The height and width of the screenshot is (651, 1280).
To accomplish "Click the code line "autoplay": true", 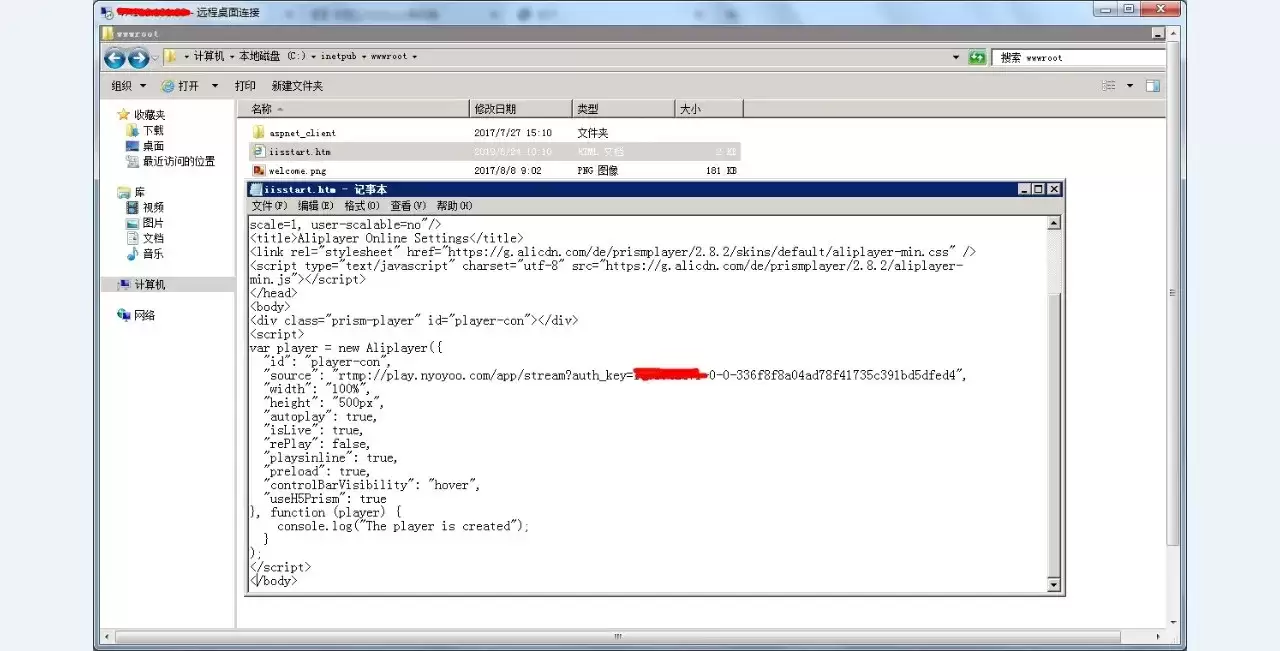I will [320, 416].
